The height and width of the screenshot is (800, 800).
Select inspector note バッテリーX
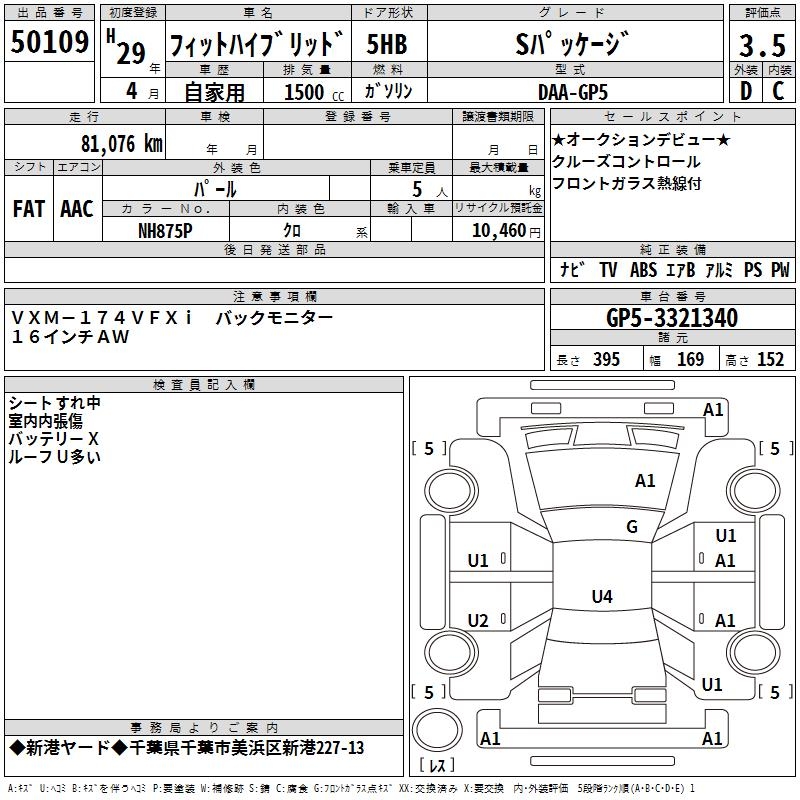[53, 439]
